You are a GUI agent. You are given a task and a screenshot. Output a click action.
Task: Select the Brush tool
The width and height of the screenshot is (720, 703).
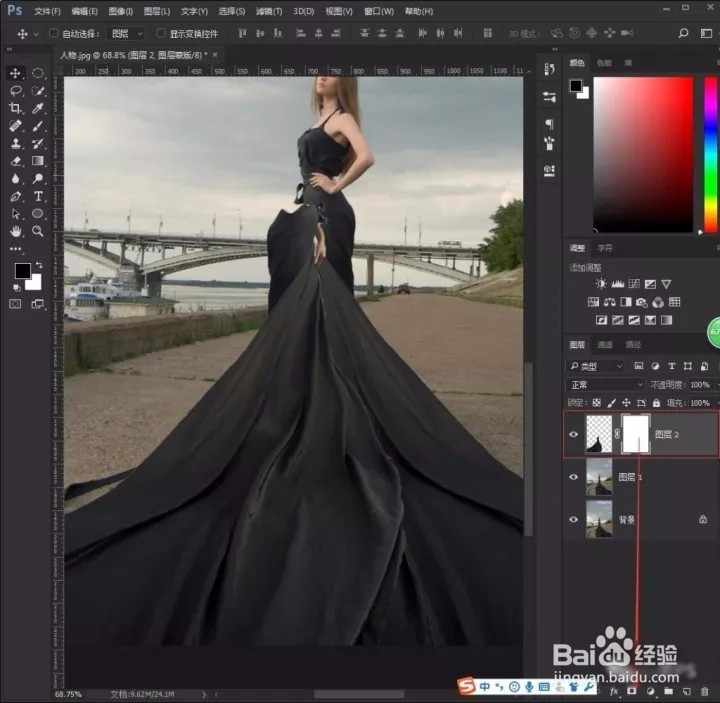click(x=38, y=125)
